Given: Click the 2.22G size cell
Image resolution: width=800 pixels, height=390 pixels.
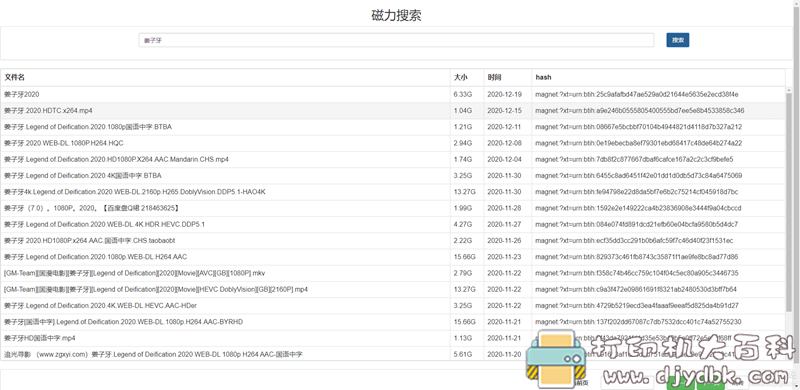Looking at the screenshot, I should click(x=463, y=240).
